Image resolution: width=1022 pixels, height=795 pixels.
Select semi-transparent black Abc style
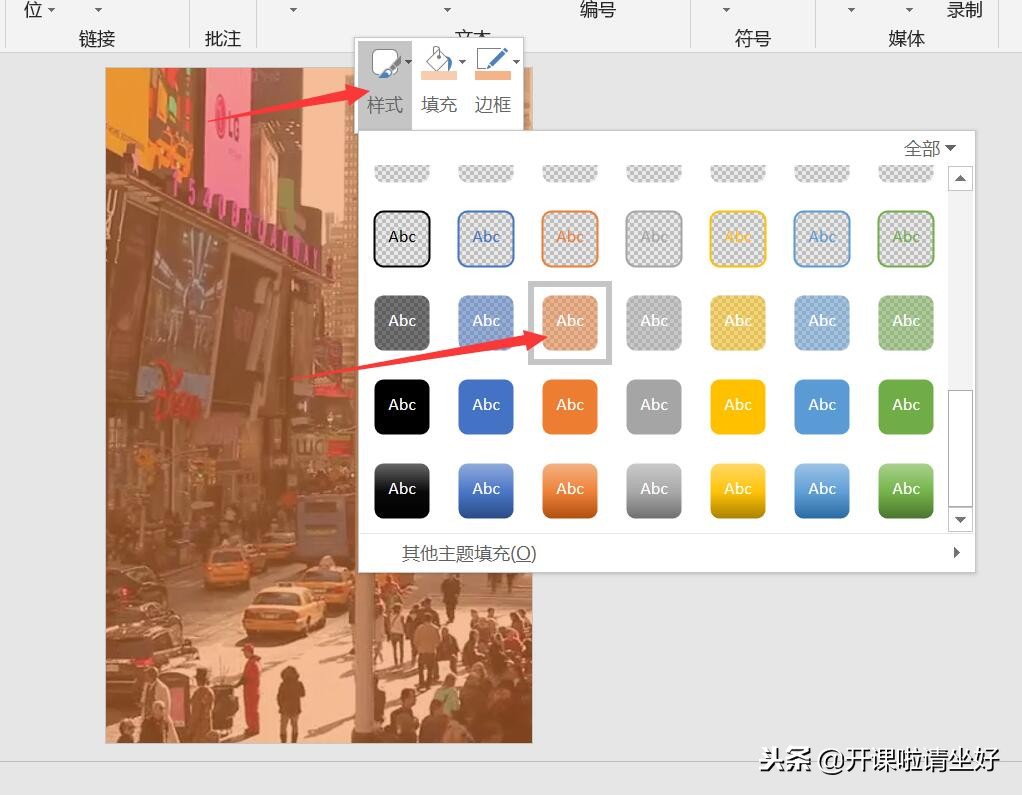(402, 323)
